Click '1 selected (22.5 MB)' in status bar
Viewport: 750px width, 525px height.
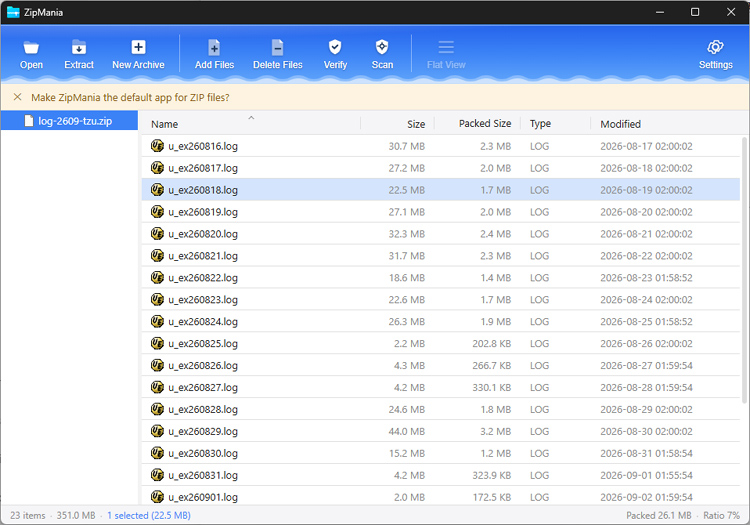(149, 515)
